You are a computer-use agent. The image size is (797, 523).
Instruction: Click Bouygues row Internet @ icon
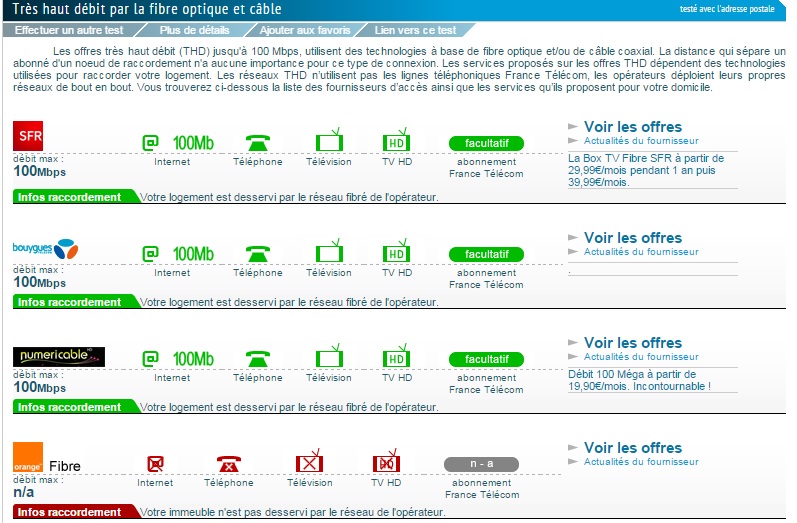150,254
